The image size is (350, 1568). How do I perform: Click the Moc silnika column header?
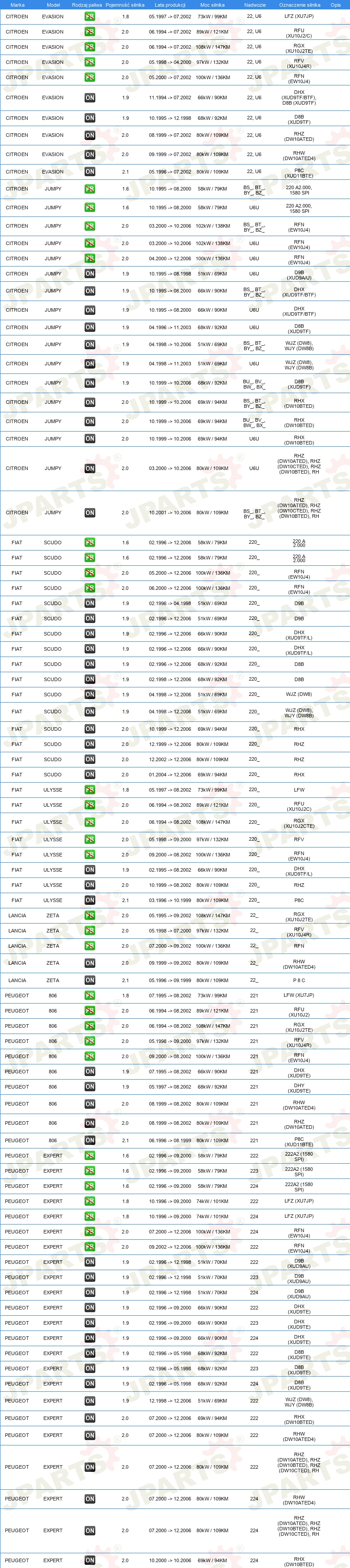213,5
